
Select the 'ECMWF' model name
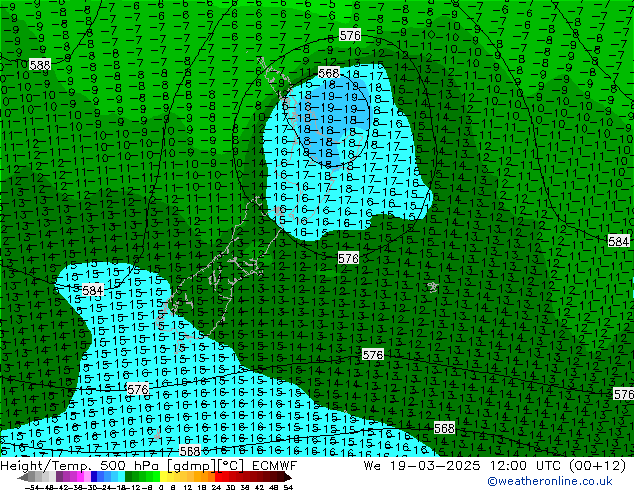pyautogui.click(x=275, y=466)
